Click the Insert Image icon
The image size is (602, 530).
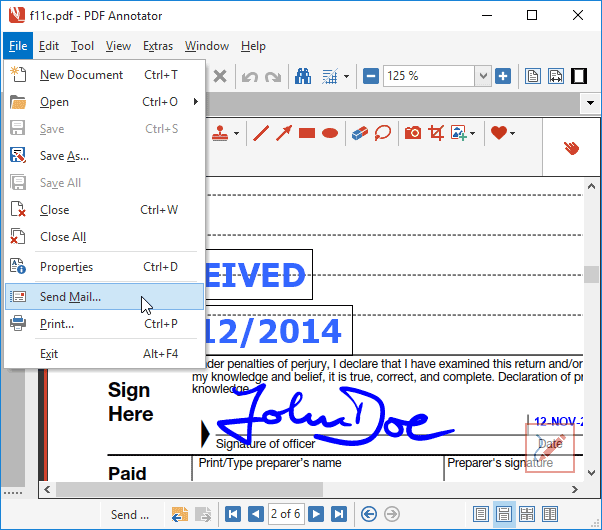pyautogui.click(x=458, y=133)
